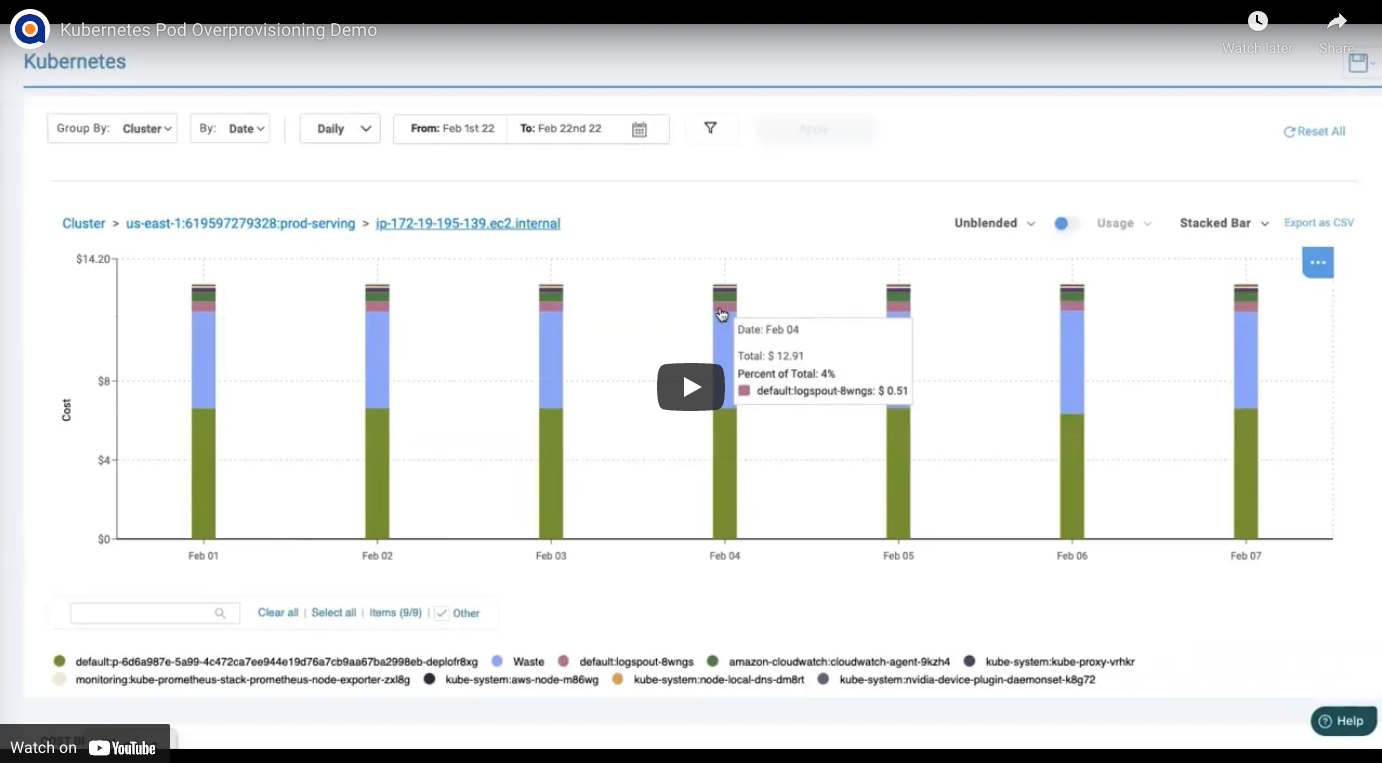Toggle kube-system:kube-proxy-vrhkr legend item

point(1049,662)
